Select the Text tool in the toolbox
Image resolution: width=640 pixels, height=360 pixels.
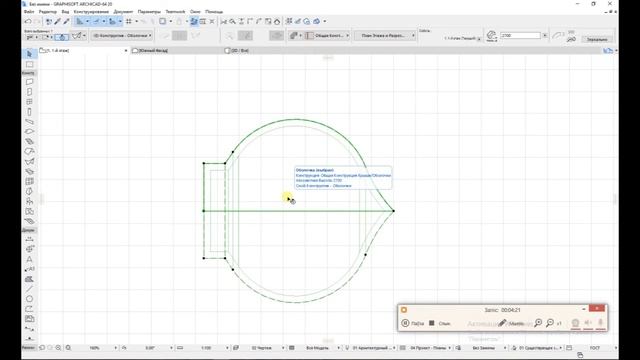[x=29, y=259]
